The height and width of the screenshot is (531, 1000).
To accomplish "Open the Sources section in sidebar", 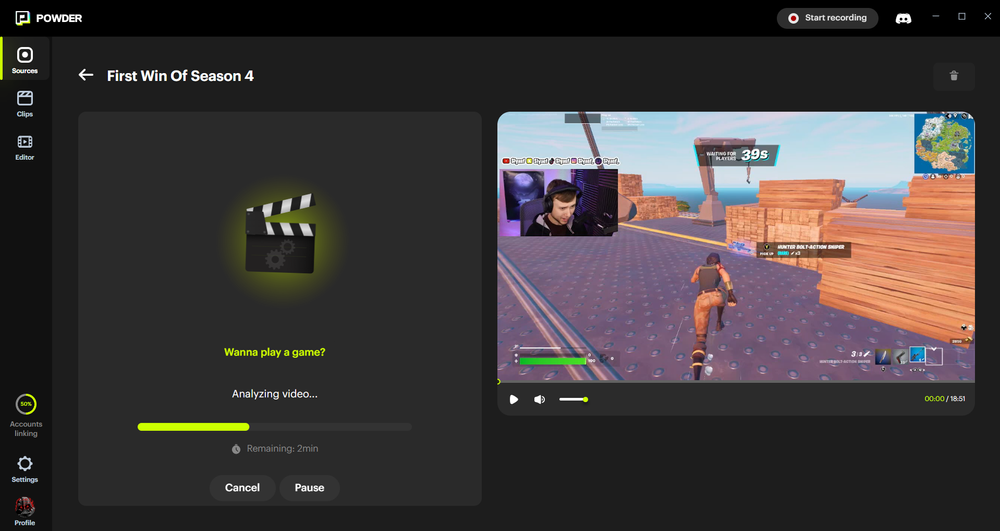I will (x=25, y=59).
